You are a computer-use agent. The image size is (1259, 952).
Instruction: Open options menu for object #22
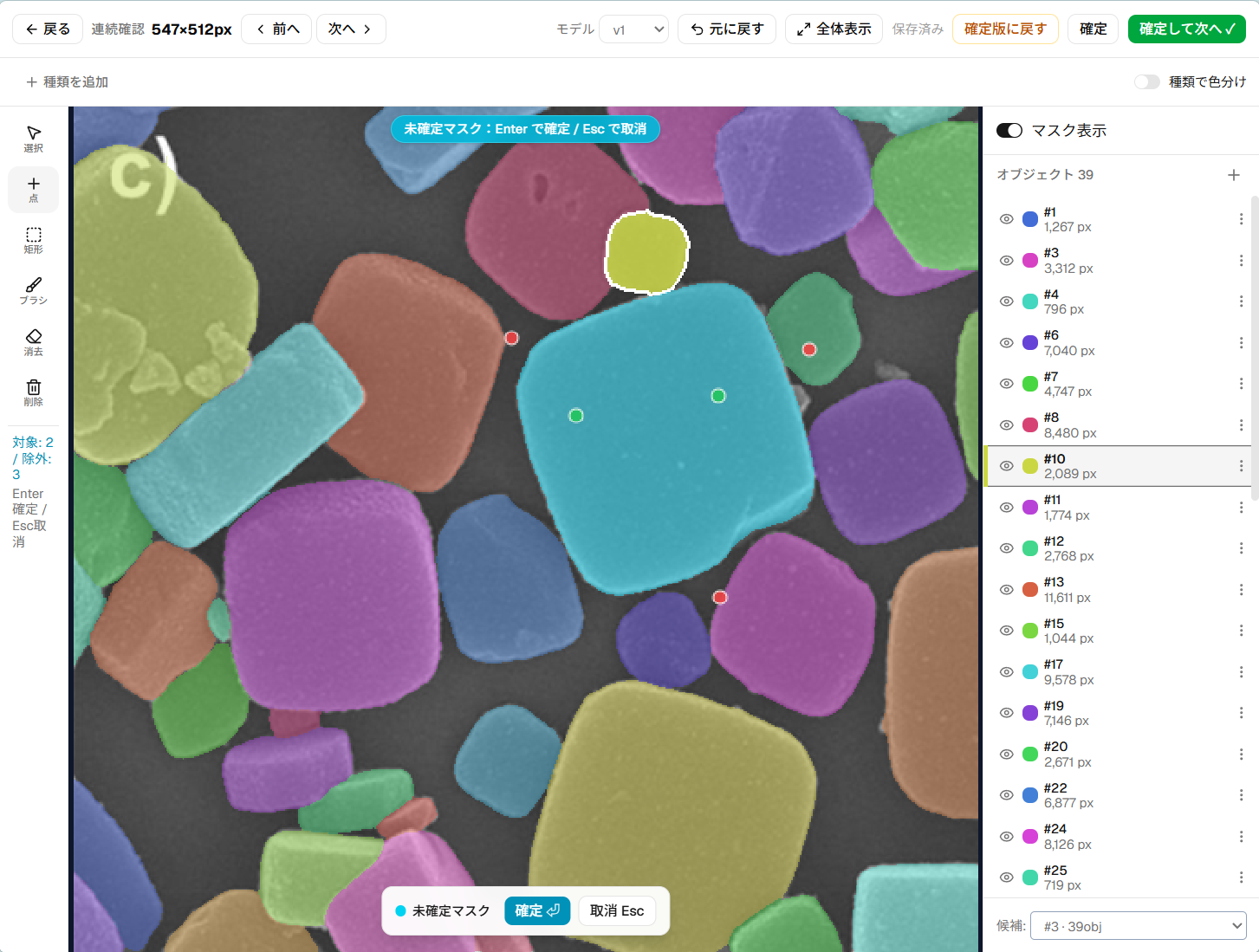pos(1241,795)
